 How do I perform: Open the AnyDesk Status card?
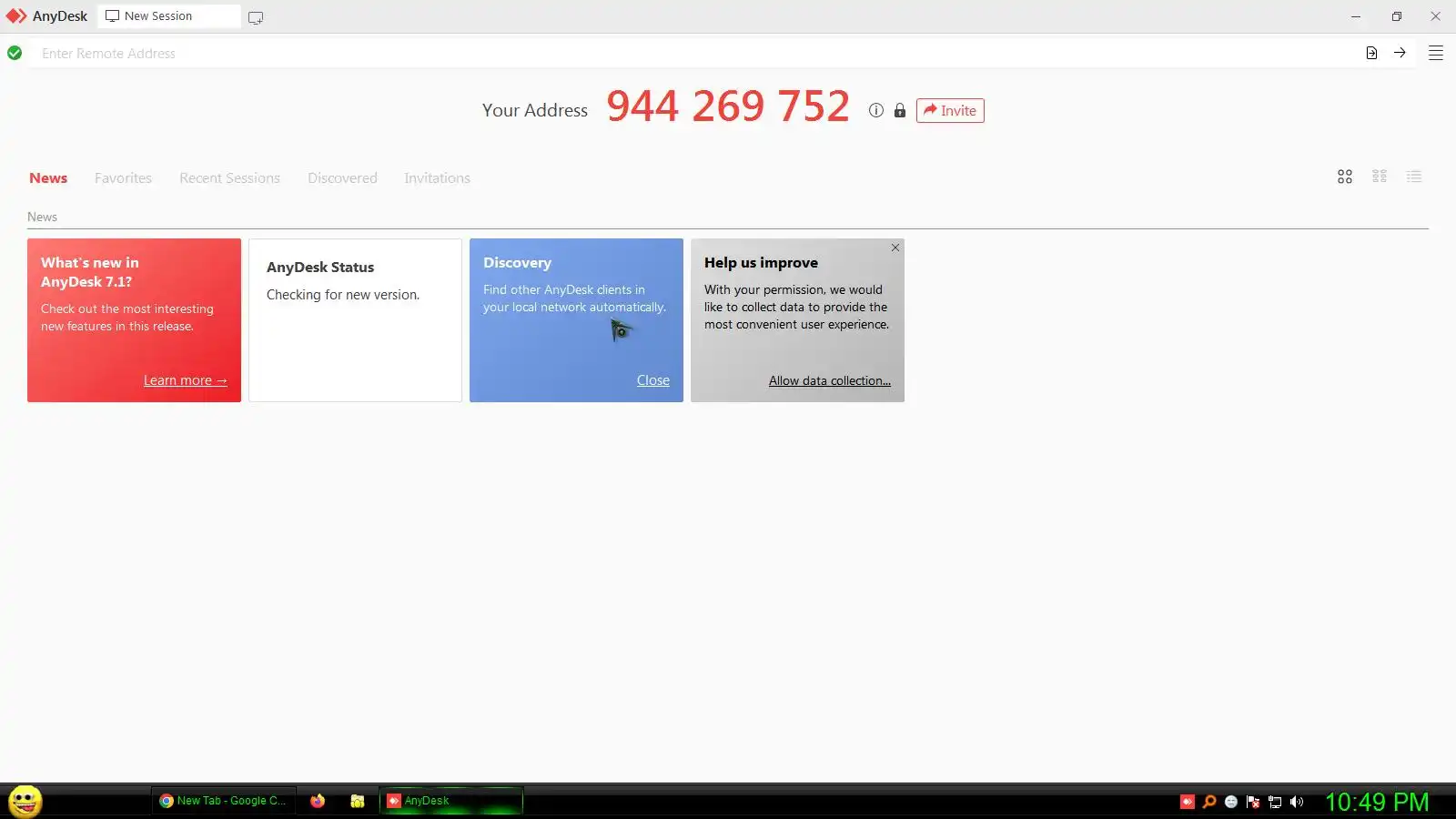[355, 320]
